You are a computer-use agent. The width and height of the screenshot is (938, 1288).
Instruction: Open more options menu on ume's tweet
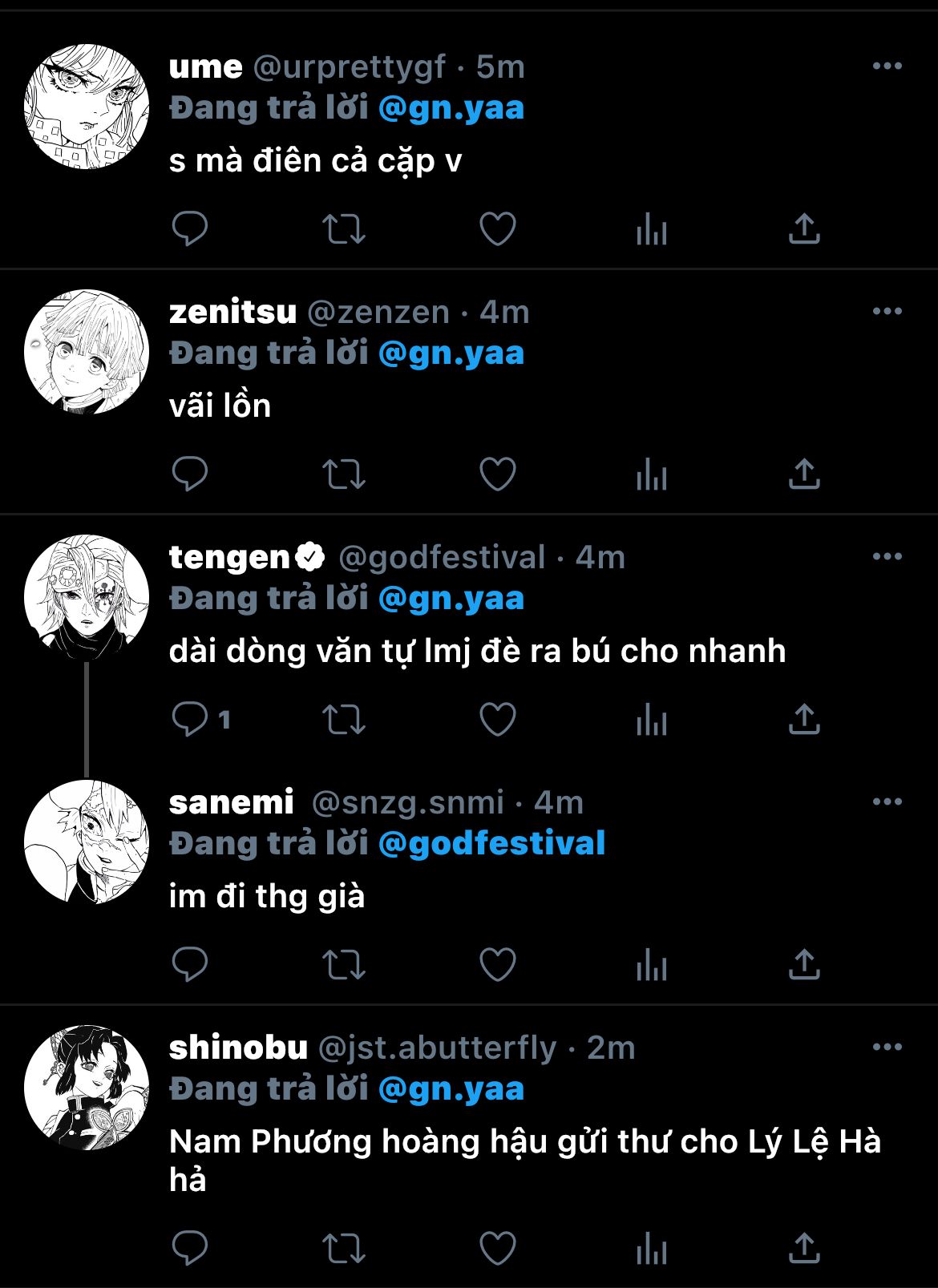[887, 67]
